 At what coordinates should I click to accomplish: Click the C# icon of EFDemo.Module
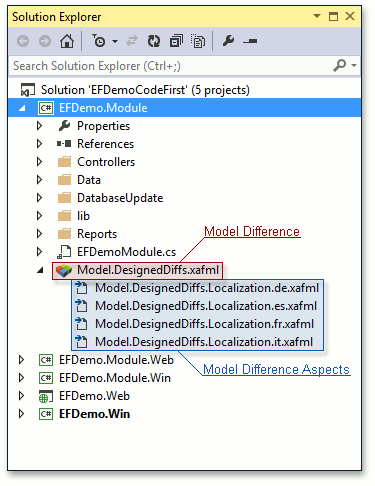46,108
